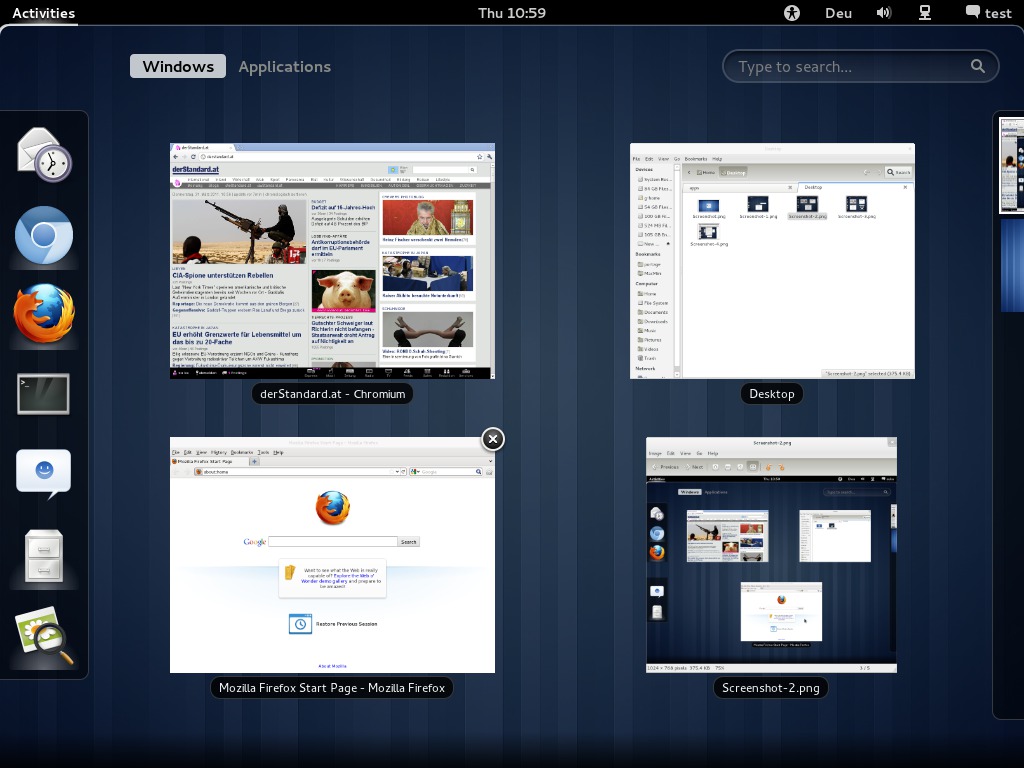Open the Deu keyboard layout menu
Viewport: 1024px width, 768px height.
838,13
